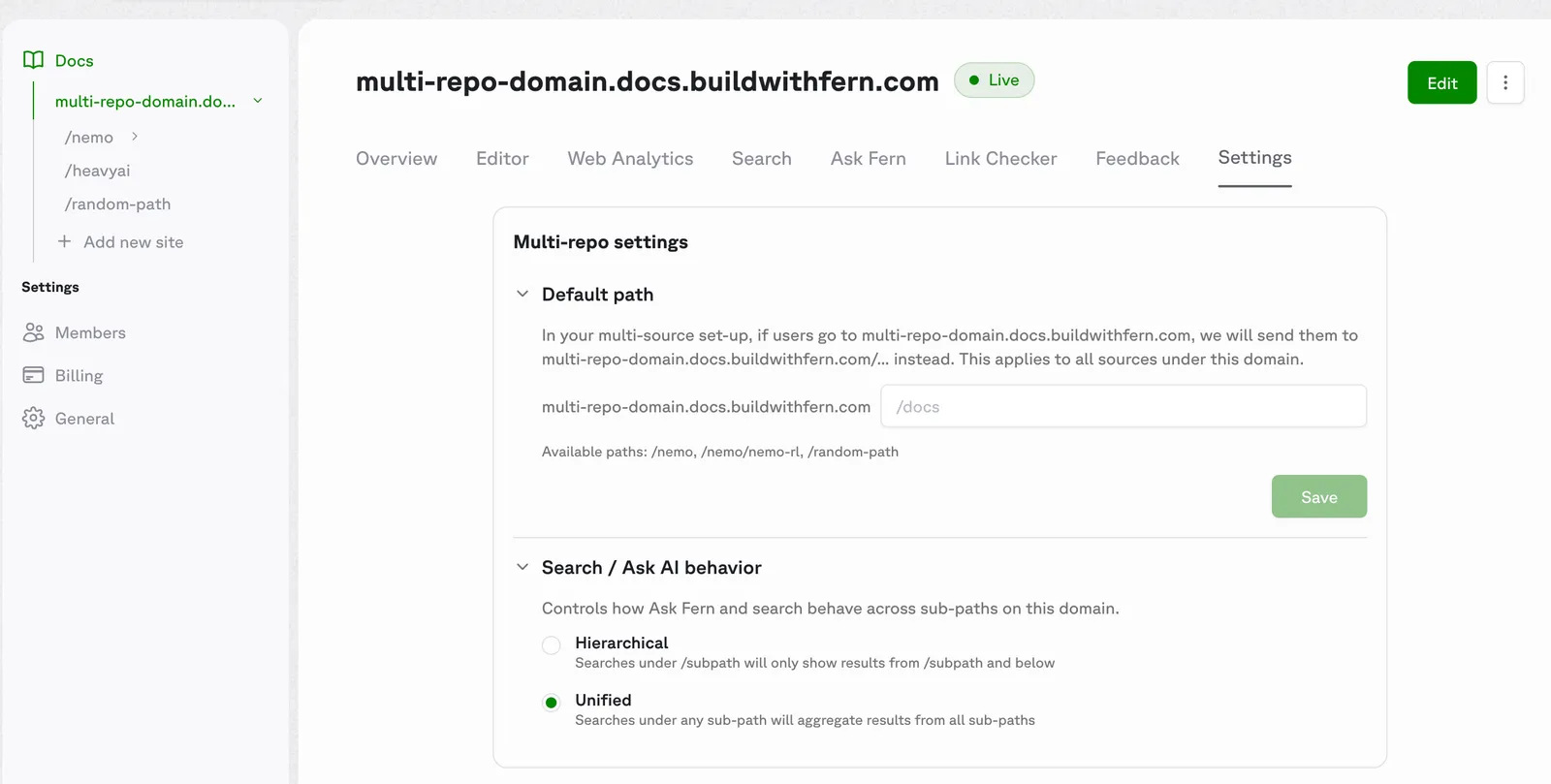Screen dimensions: 1551x784
Task: Click the Docs heading in sidebar
Action: tap(75, 60)
